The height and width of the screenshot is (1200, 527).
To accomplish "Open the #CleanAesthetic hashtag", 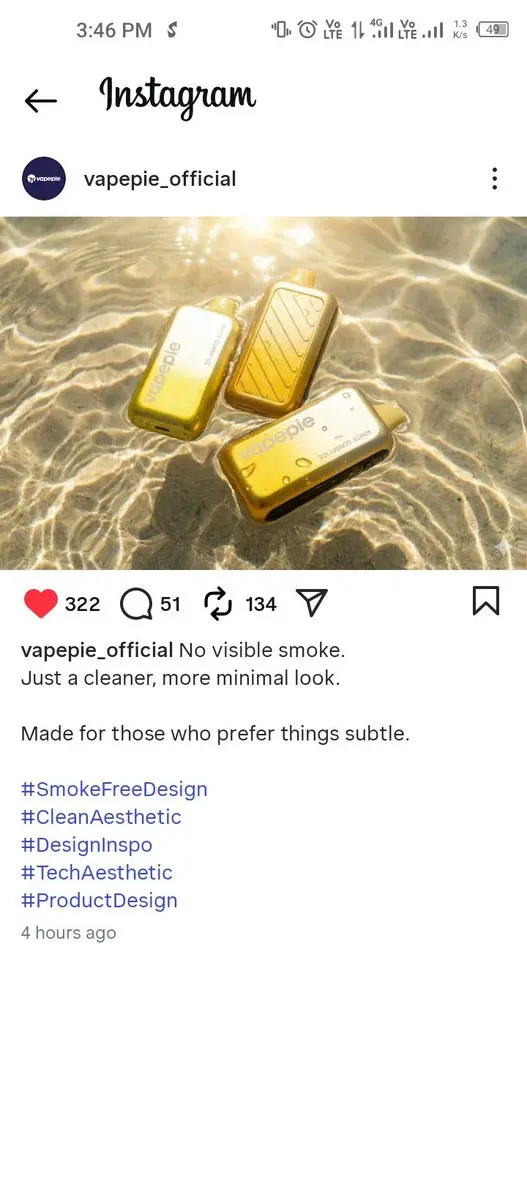I will 101,817.
